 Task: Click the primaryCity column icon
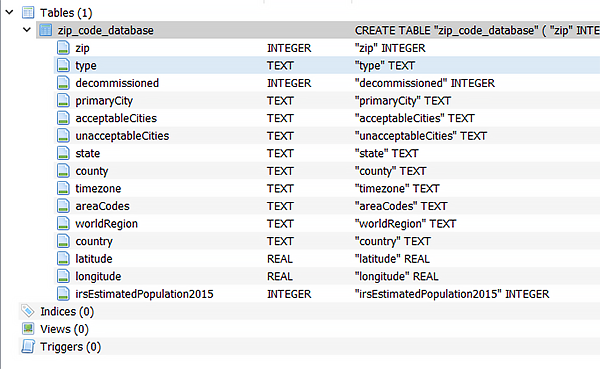(x=63, y=101)
